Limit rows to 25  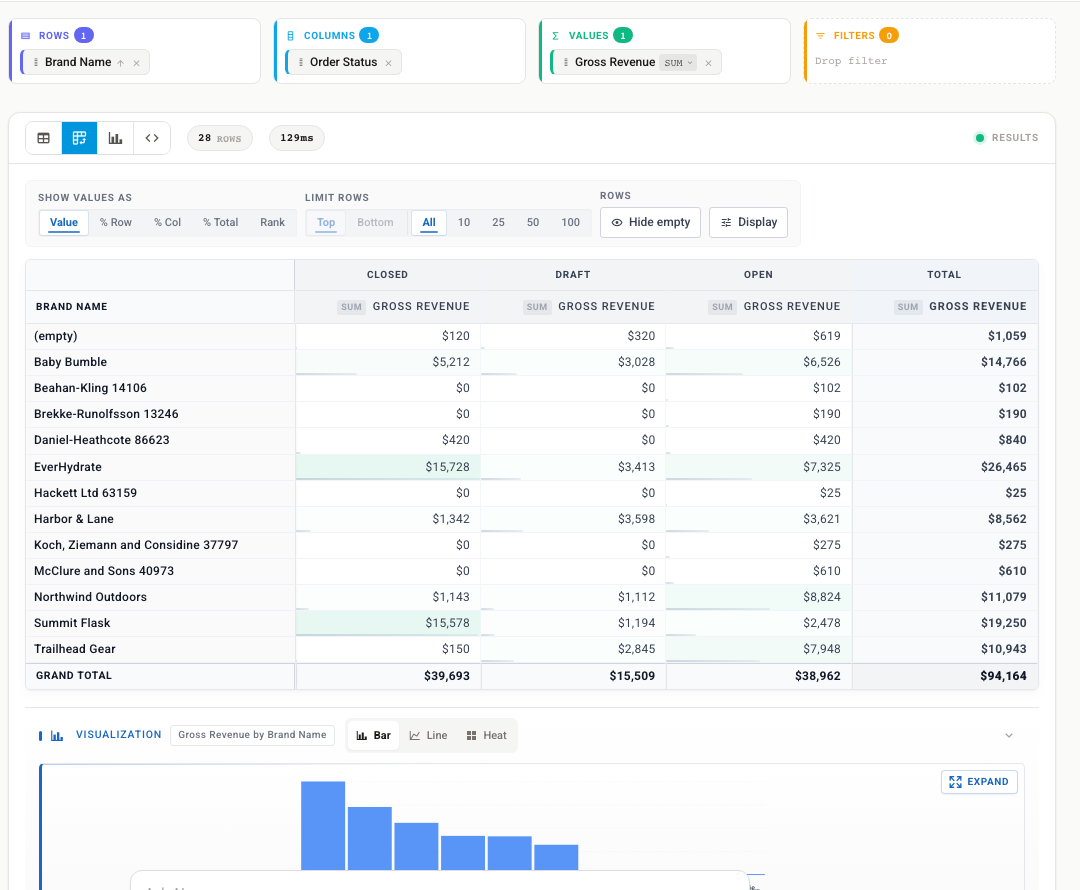coord(498,222)
